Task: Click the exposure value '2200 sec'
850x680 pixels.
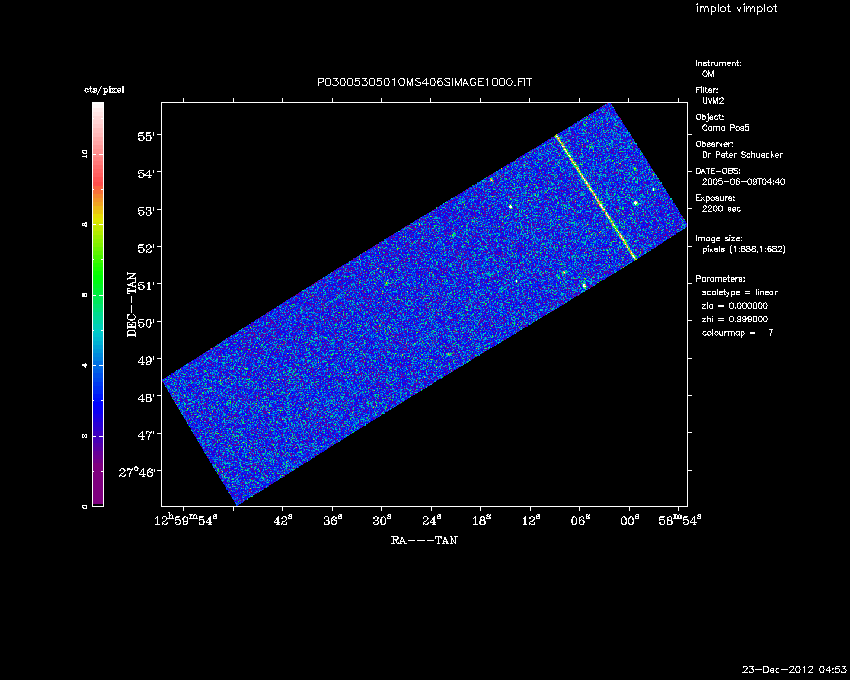Action: click(x=721, y=209)
